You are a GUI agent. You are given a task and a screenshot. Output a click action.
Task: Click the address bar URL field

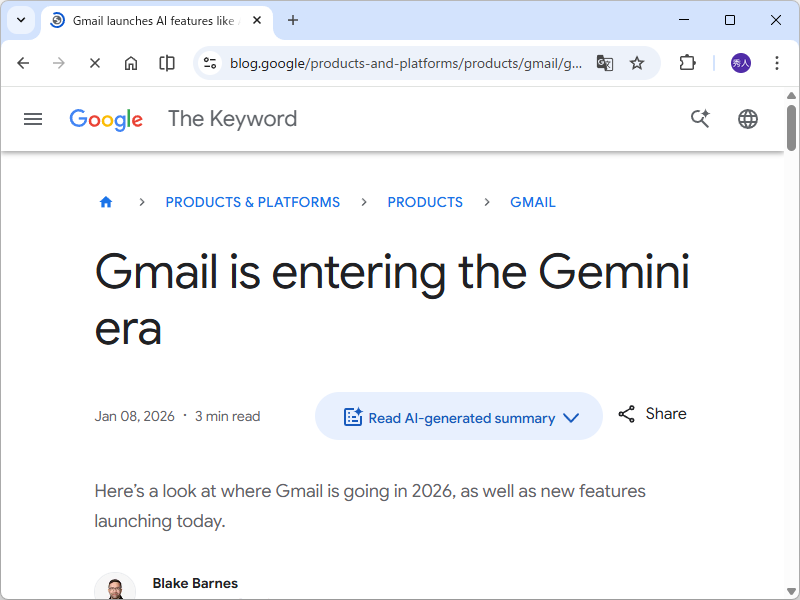coord(405,63)
